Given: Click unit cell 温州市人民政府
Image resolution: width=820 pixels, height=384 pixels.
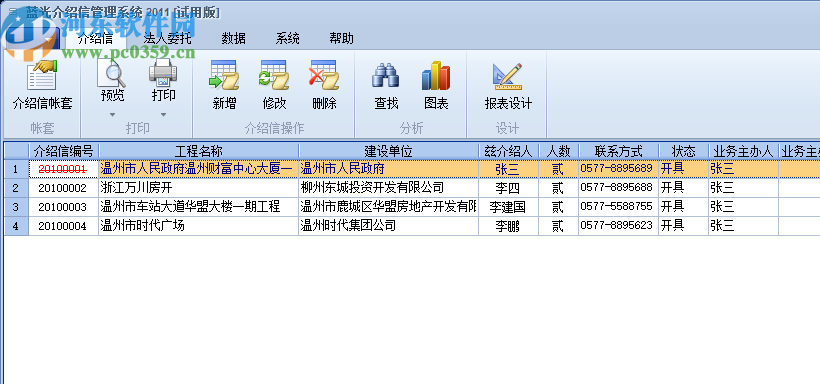Looking at the screenshot, I should point(389,169).
